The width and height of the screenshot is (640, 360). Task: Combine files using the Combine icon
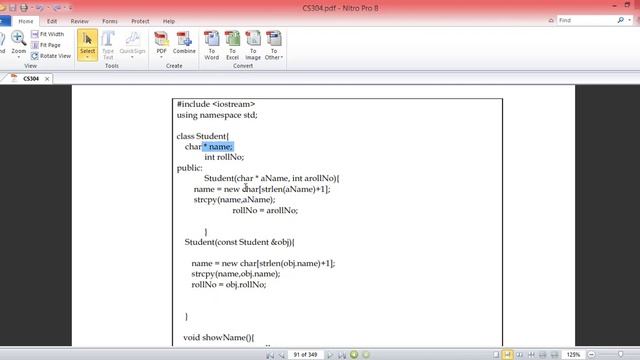pyautogui.click(x=184, y=42)
